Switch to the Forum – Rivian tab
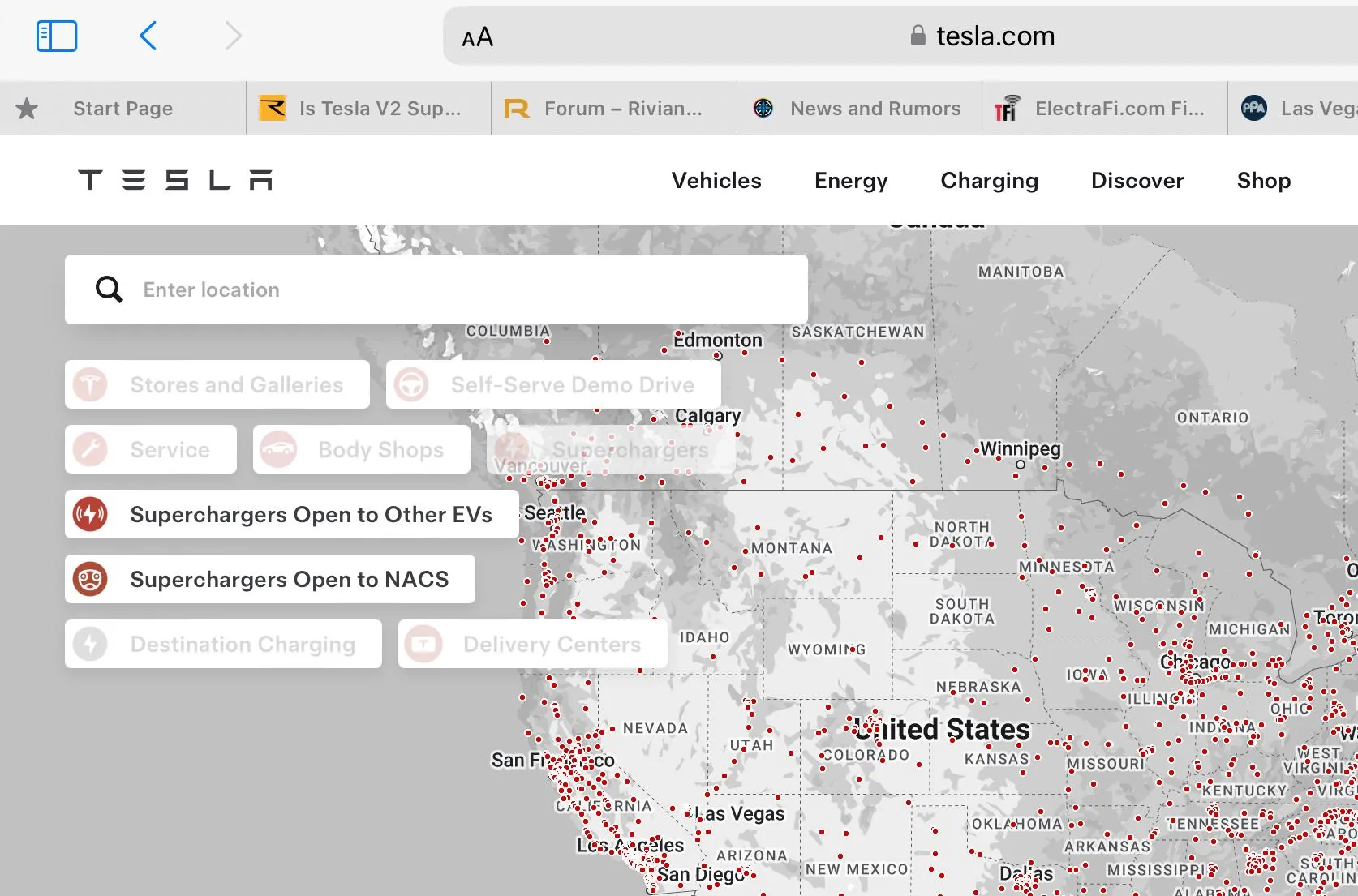This screenshot has width=1358, height=896. point(614,109)
